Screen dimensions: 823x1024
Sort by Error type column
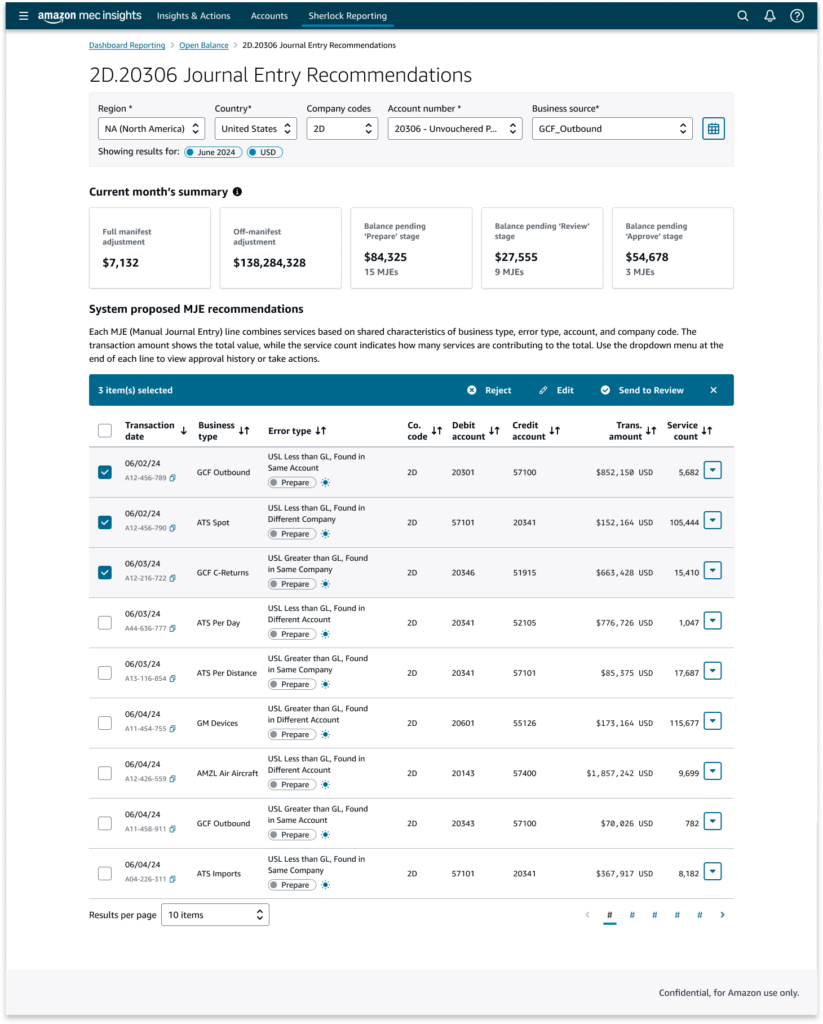pyautogui.click(x=321, y=430)
